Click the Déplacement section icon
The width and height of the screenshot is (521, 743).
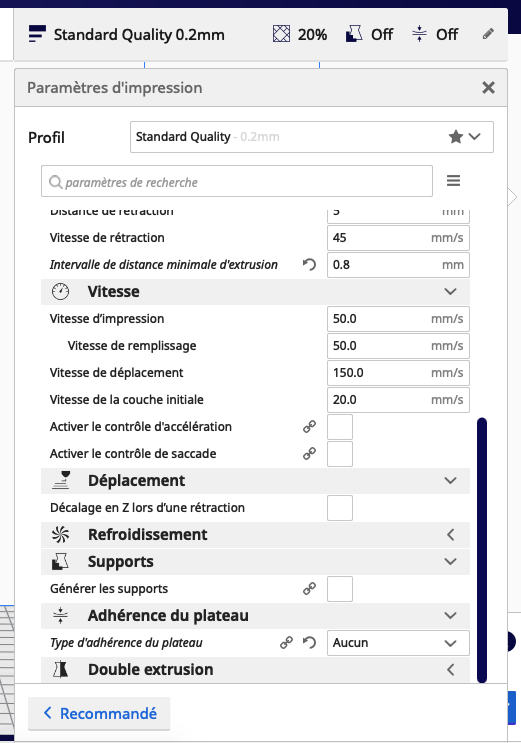coord(61,480)
